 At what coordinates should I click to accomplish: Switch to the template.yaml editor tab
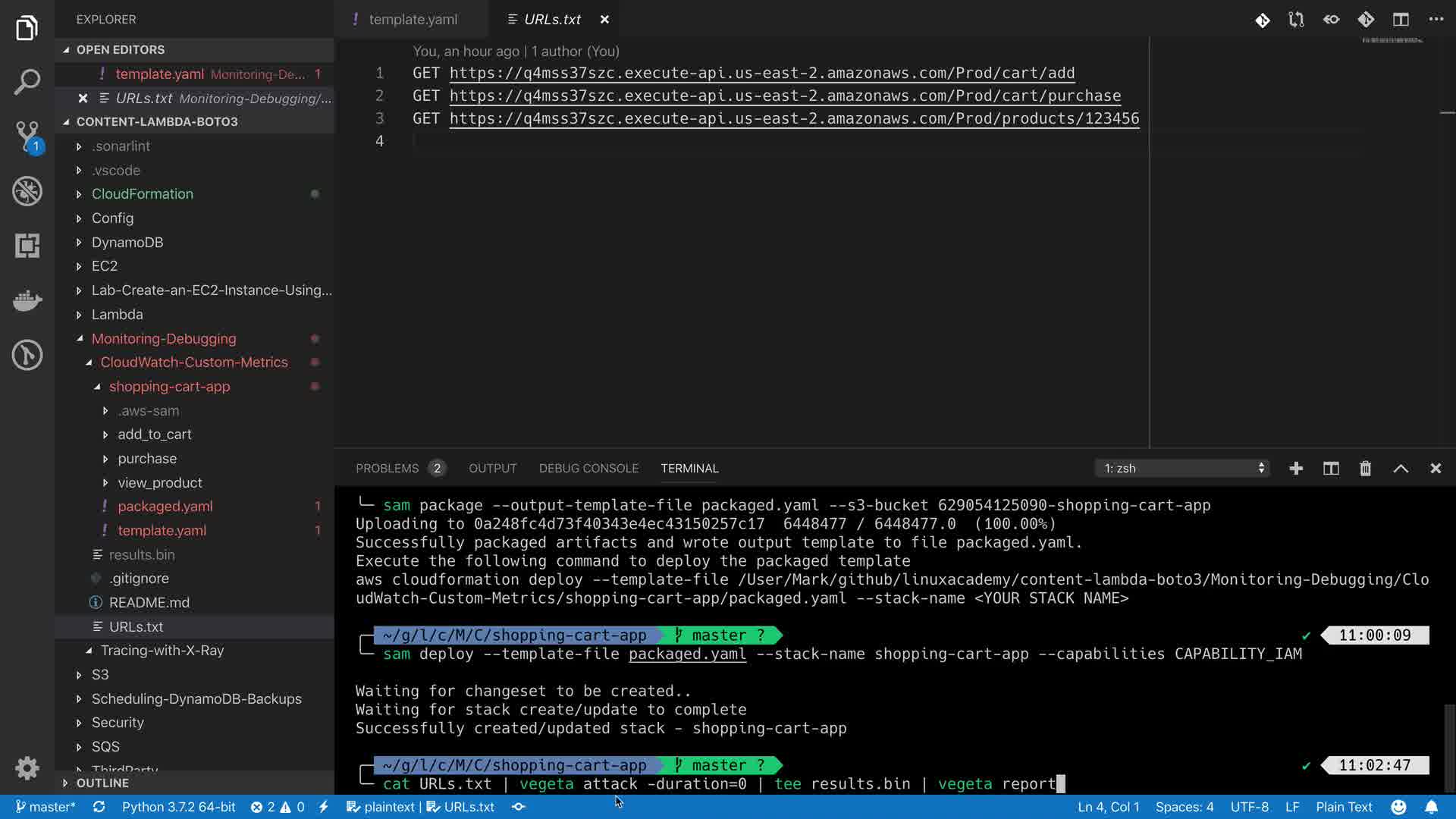coord(413,20)
